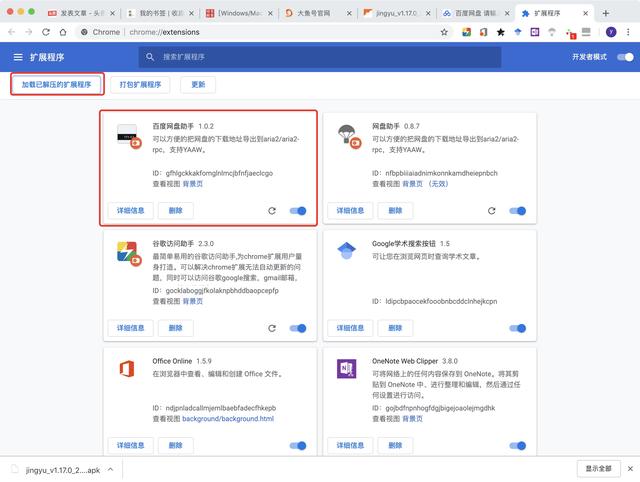Open details for 谷歌访问助手
This screenshot has width=640, height=482.
(131, 328)
